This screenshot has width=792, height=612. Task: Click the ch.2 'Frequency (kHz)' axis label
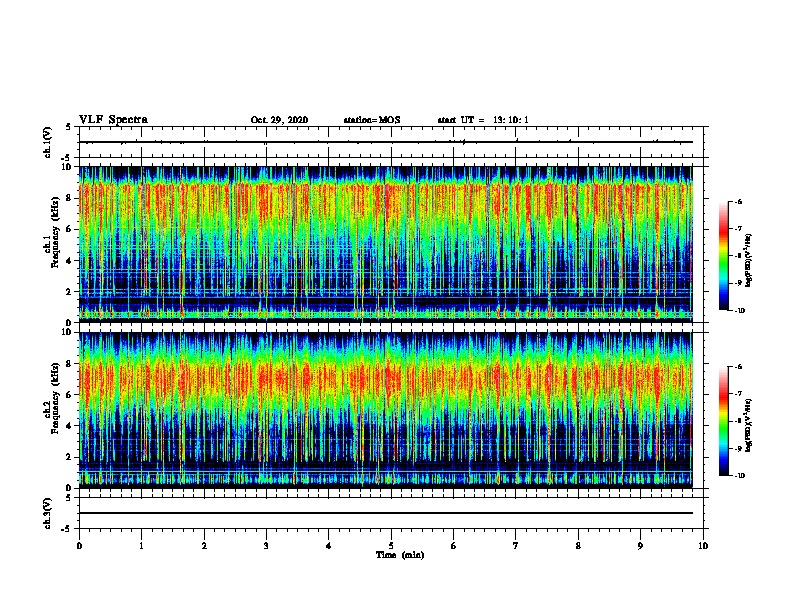pos(55,398)
